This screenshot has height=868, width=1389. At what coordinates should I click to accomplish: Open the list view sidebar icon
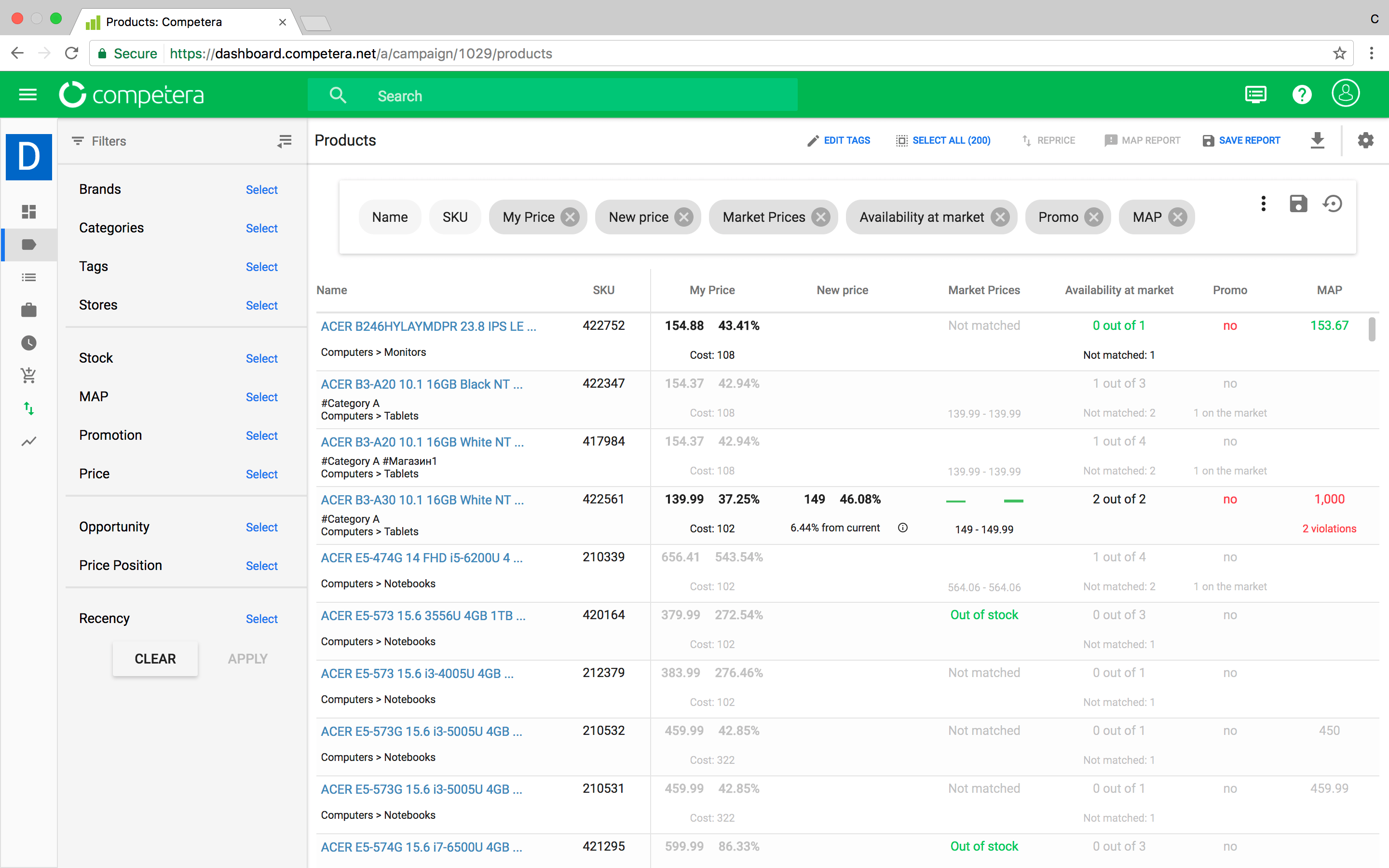(x=29, y=278)
